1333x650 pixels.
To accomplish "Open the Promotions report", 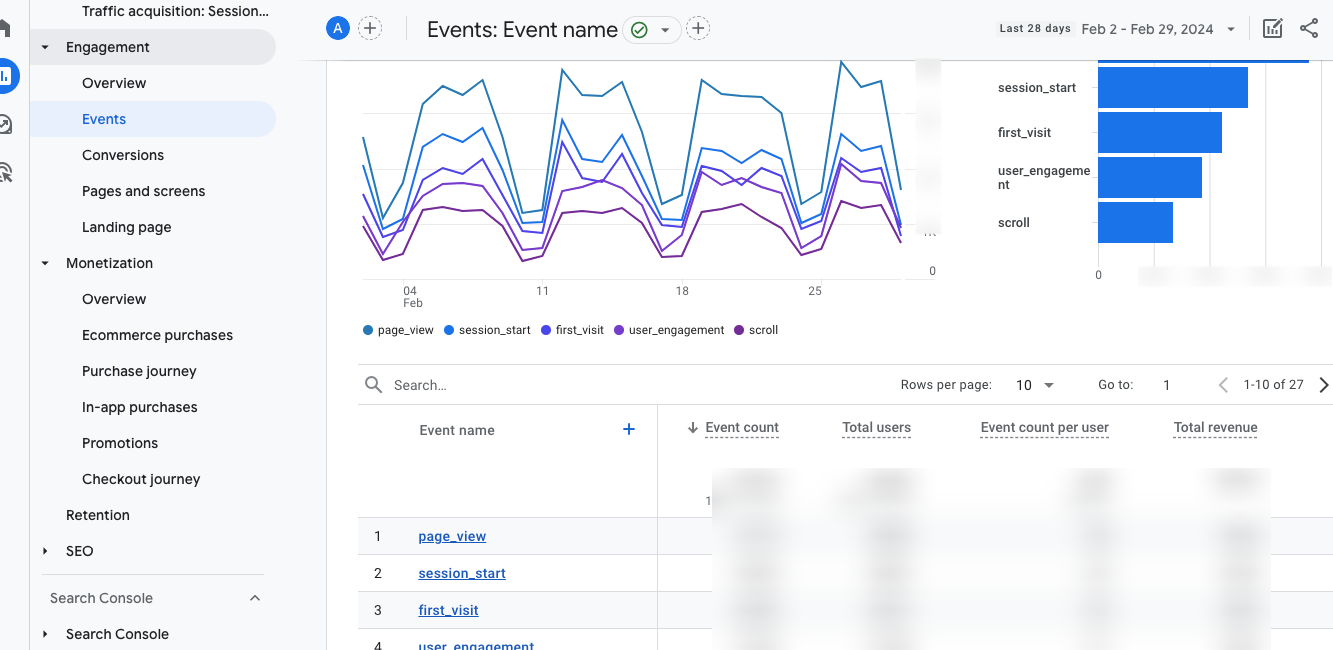I will (120, 443).
